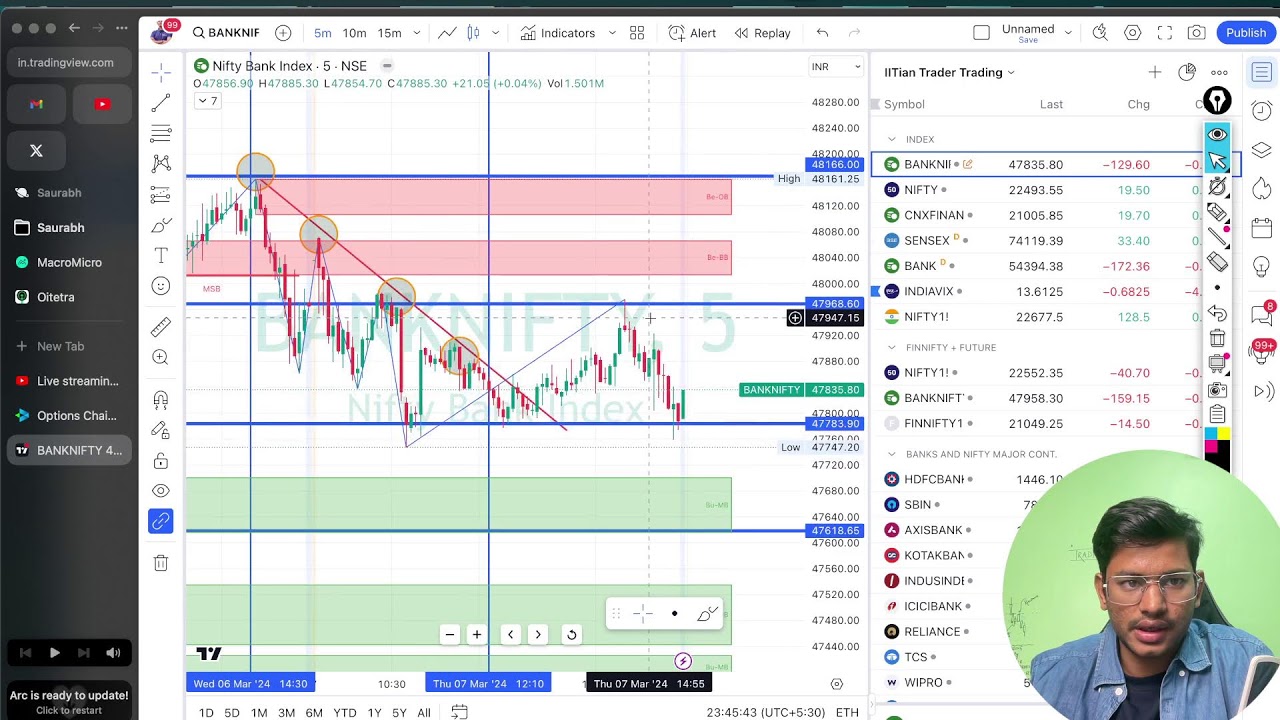
Task: Open the forecasting and measurement tools
Action: 161,195
